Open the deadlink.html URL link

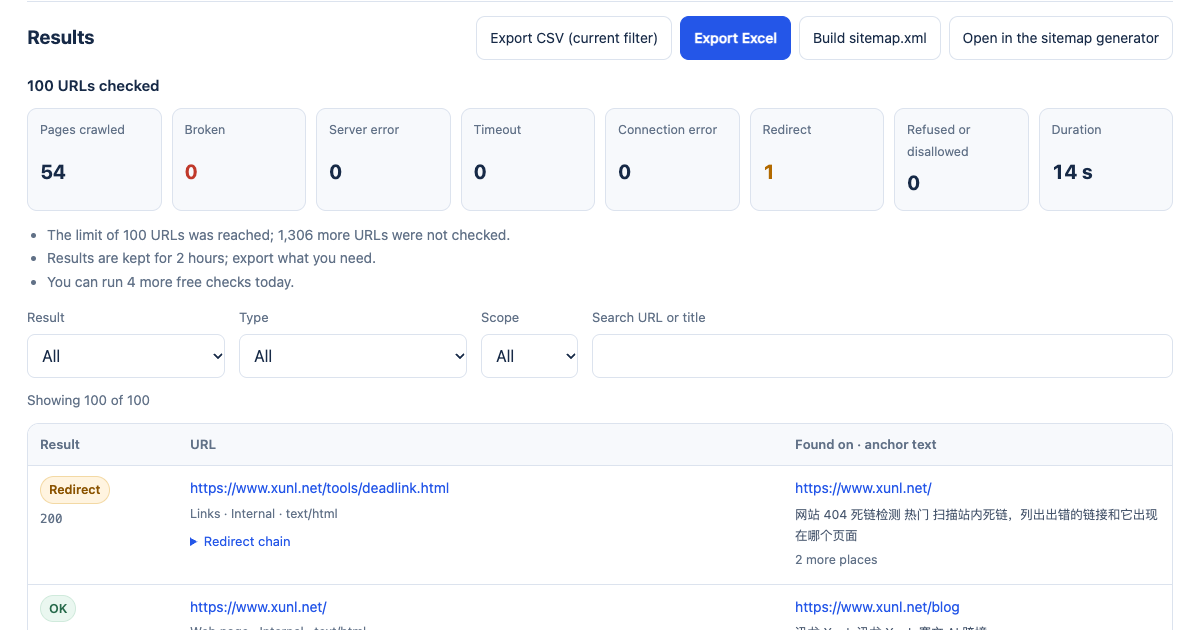(x=319, y=488)
